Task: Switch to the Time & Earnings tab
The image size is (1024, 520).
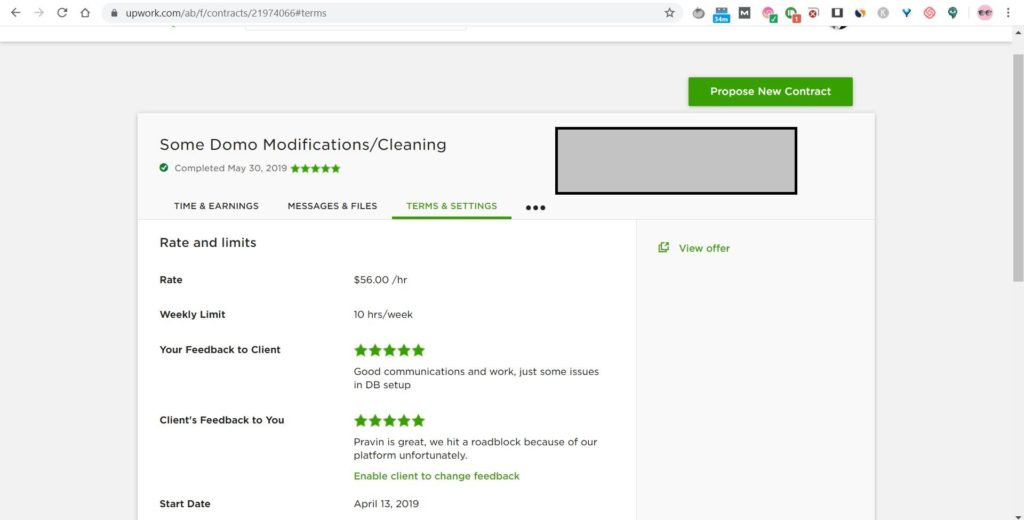Action: (x=216, y=206)
